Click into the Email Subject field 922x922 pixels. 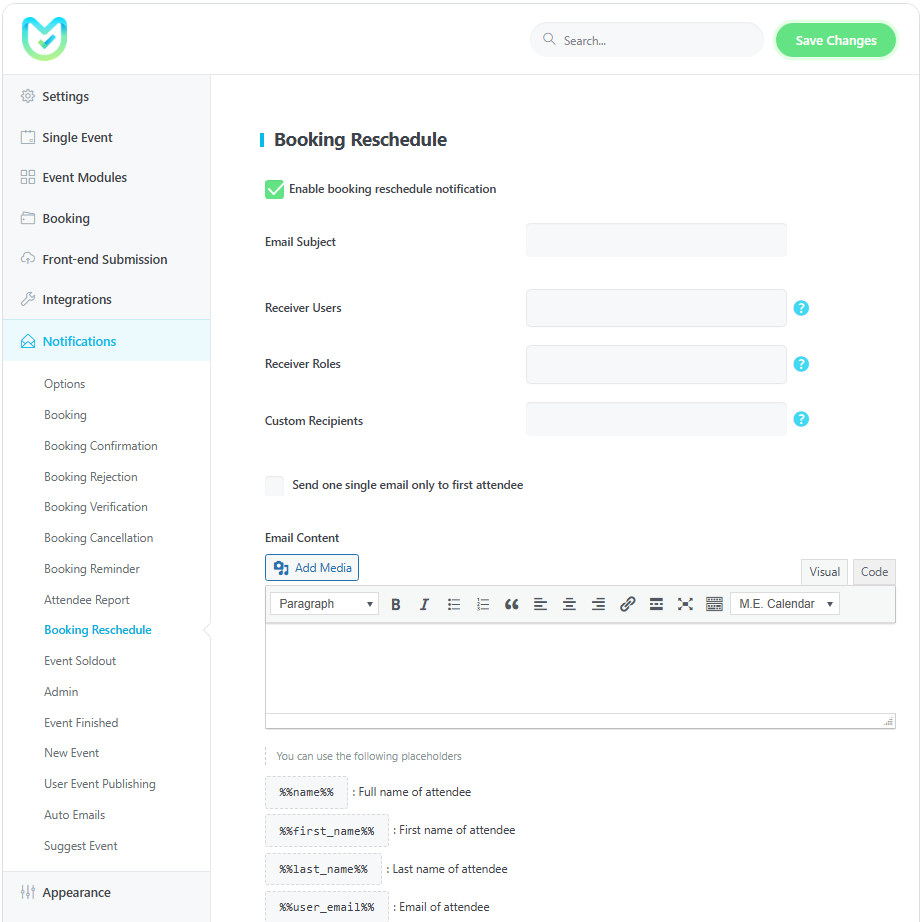pyautogui.click(x=656, y=241)
